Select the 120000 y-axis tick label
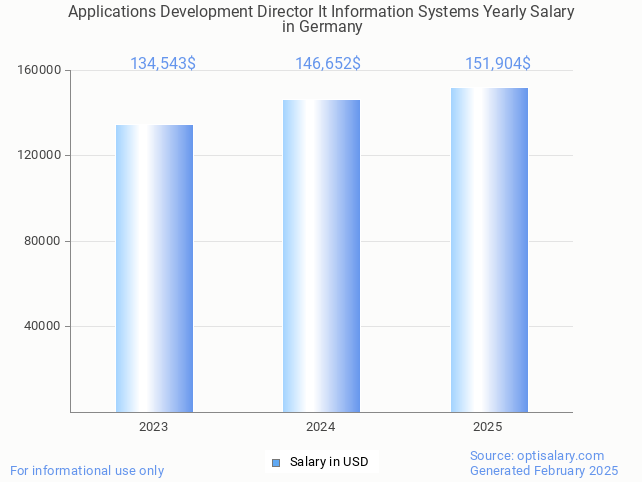Screen dimensions: 642x482 pos(40,156)
